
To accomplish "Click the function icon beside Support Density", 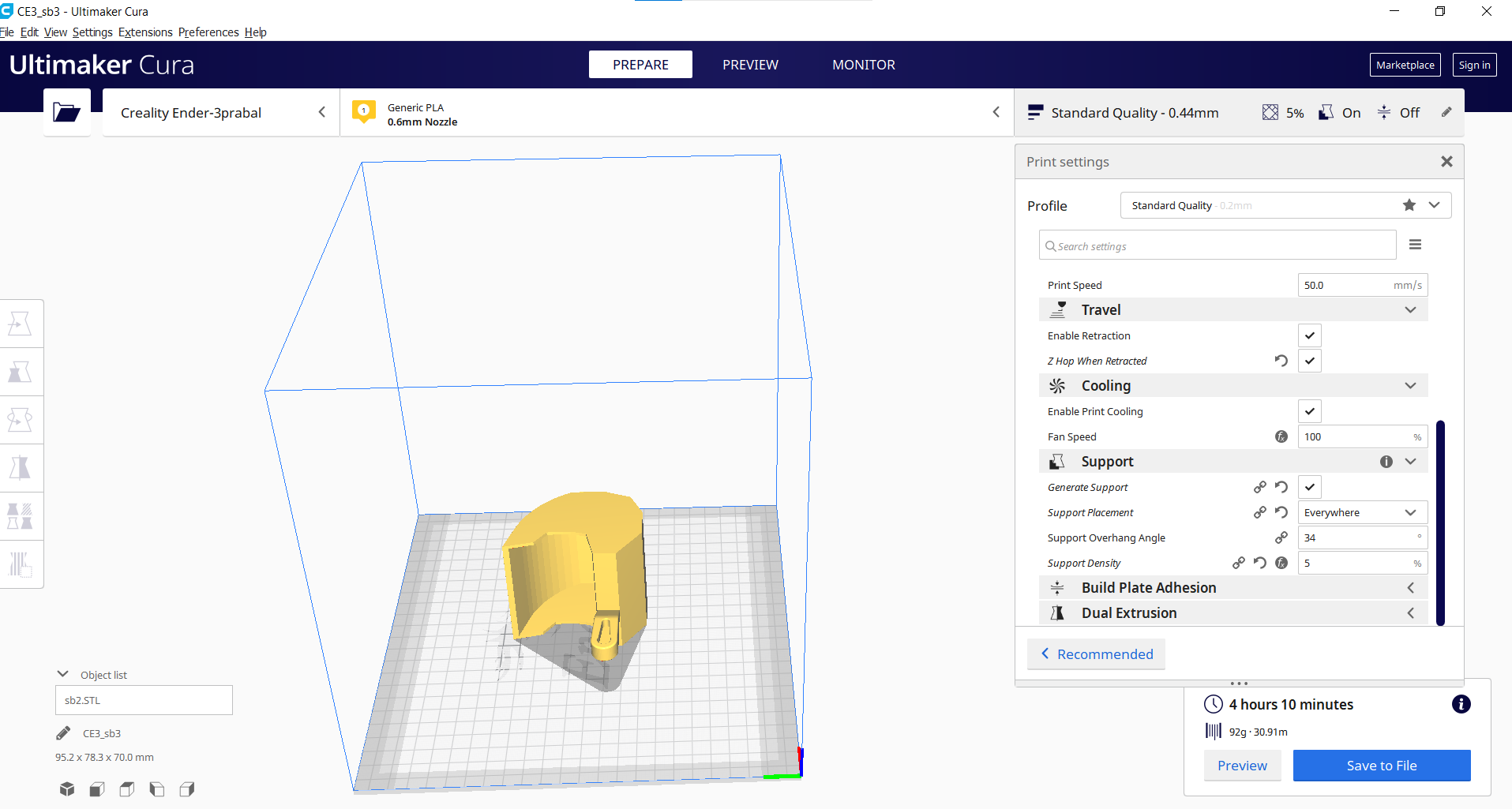I will click(1281, 563).
